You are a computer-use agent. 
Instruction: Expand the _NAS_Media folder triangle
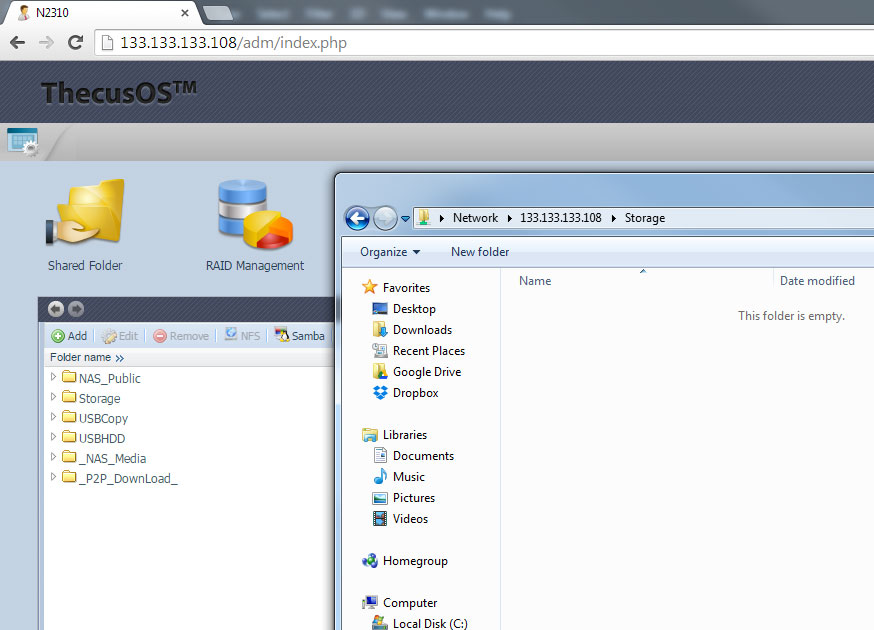(54, 457)
